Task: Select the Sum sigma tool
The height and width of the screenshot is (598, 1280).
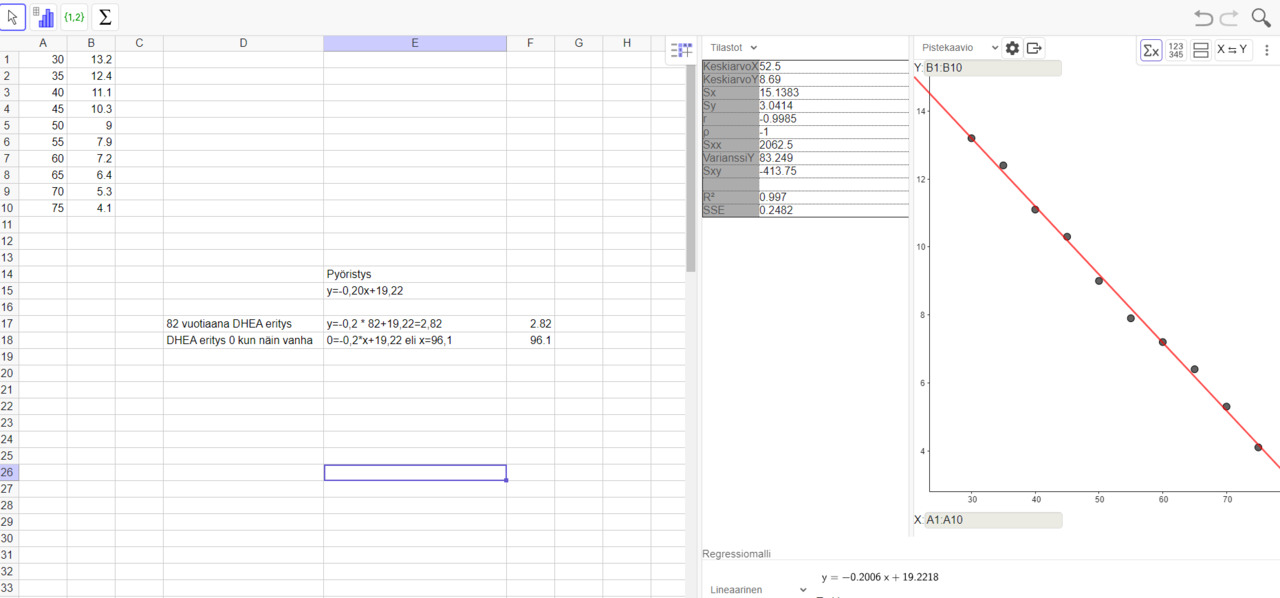Action: [x=105, y=17]
